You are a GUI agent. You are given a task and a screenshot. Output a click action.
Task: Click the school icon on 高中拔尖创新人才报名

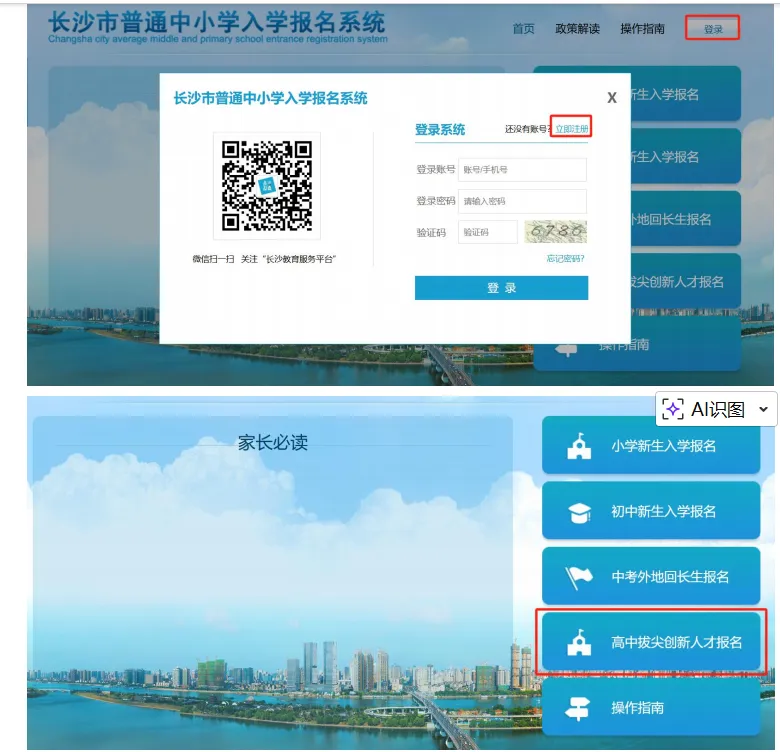[579, 643]
